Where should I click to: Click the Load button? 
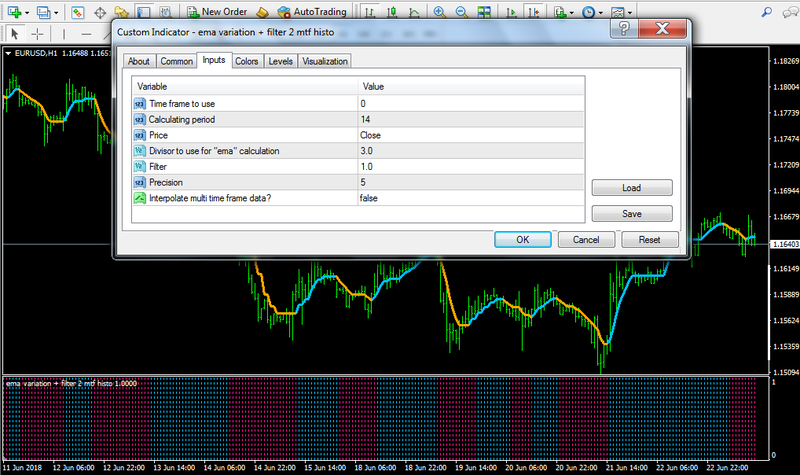631,187
